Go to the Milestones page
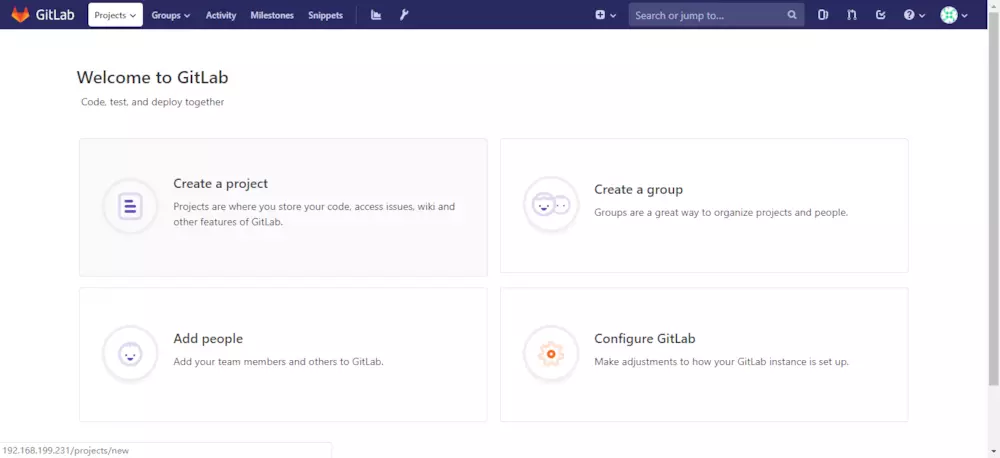 pos(272,15)
